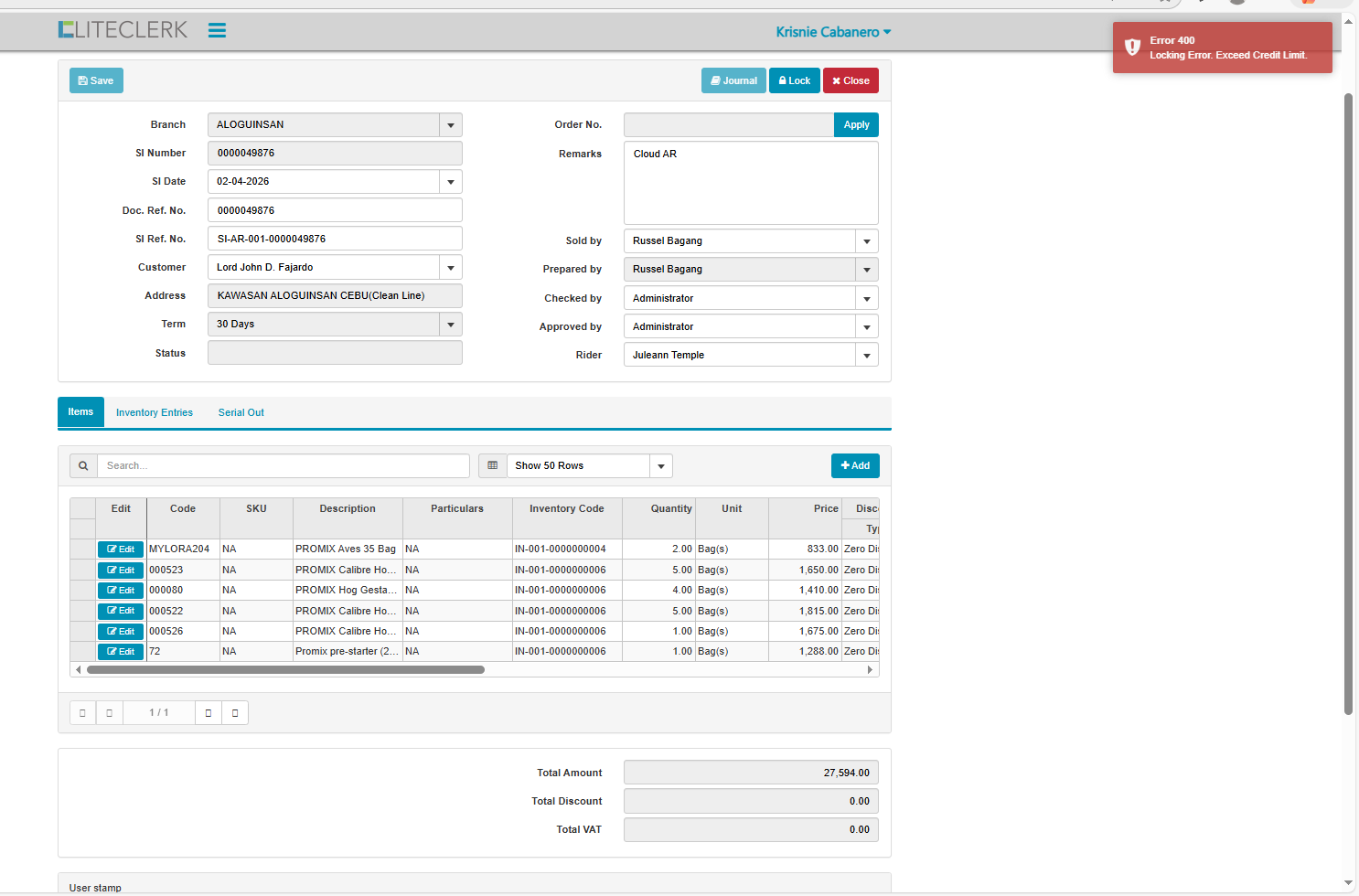
Task: Click into the Order No. field
Action: [728, 125]
